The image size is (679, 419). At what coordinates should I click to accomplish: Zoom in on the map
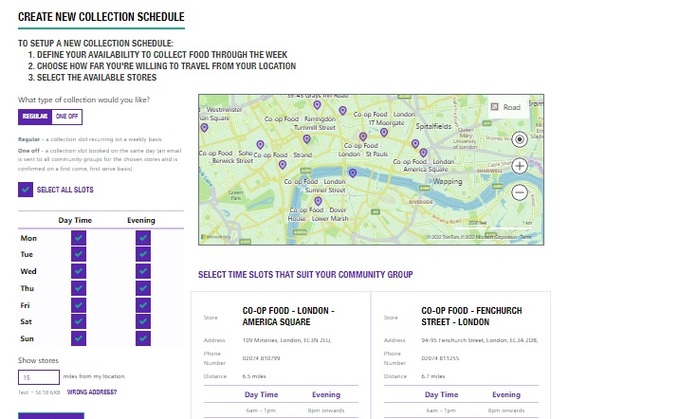(x=519, y=166)
